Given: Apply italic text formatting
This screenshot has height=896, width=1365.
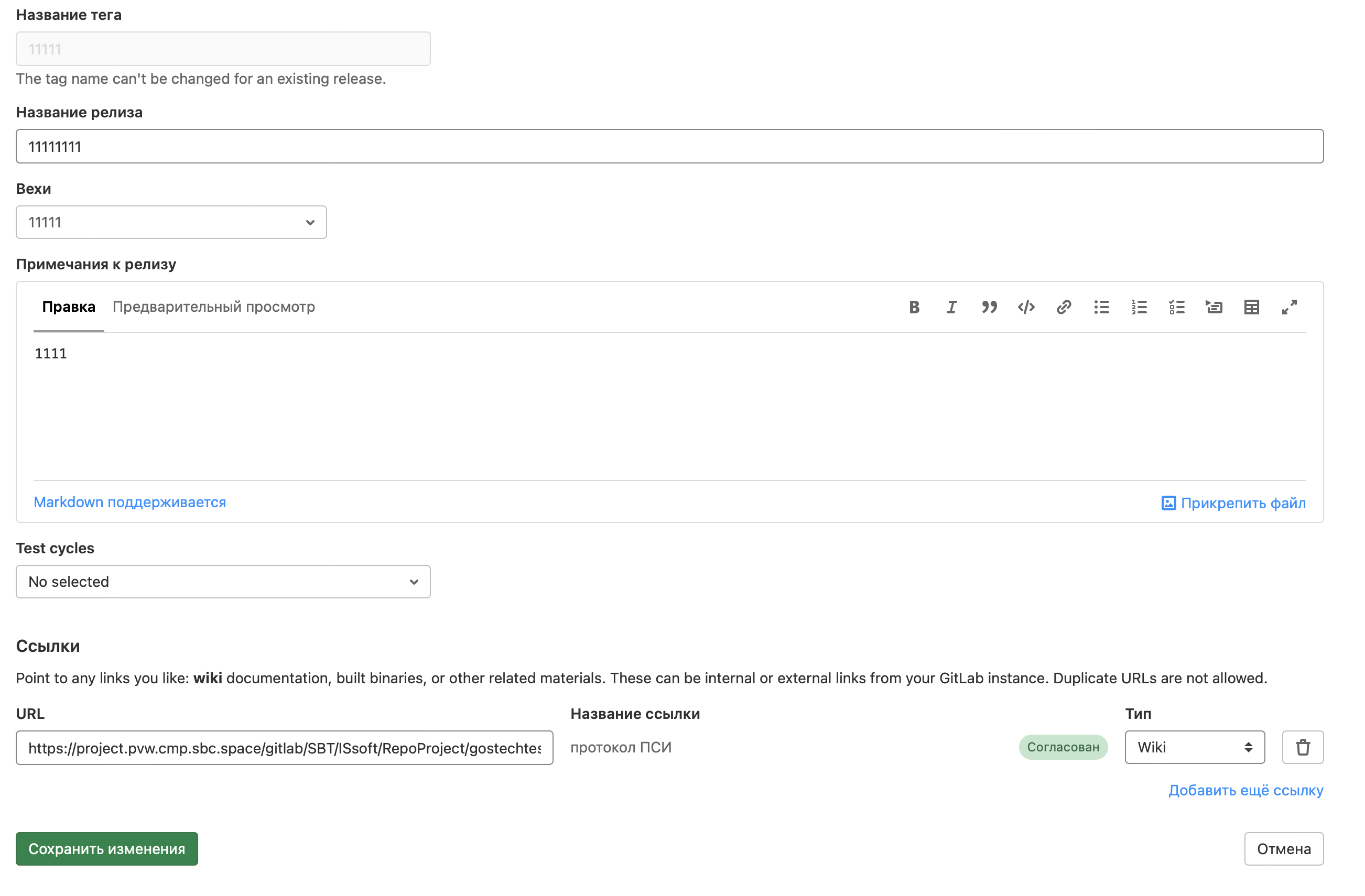Looking at the screenshot, I should [x=951, y=307].
